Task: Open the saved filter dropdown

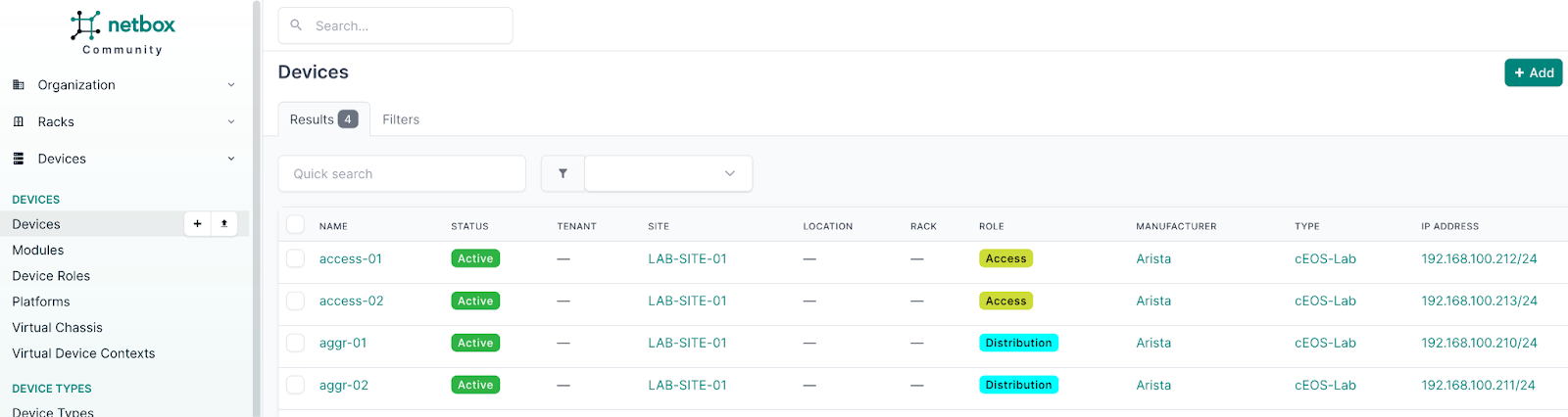Action: pyautogui.click(x=668, y=174)
